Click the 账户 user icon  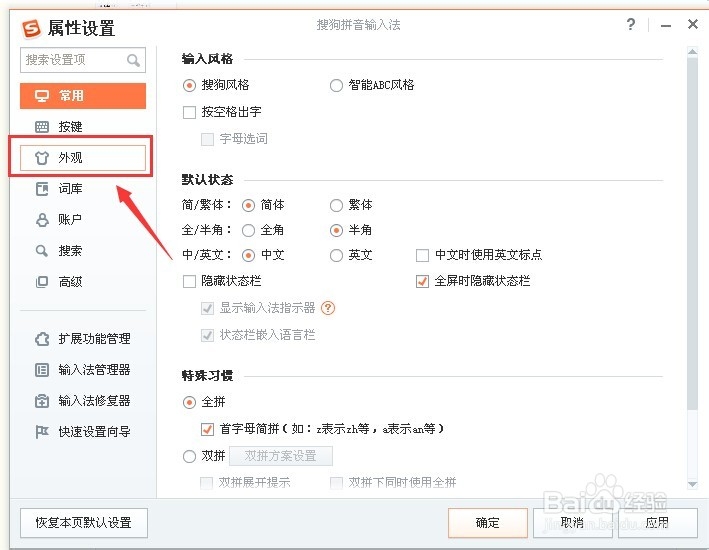(x=42, y=220)
